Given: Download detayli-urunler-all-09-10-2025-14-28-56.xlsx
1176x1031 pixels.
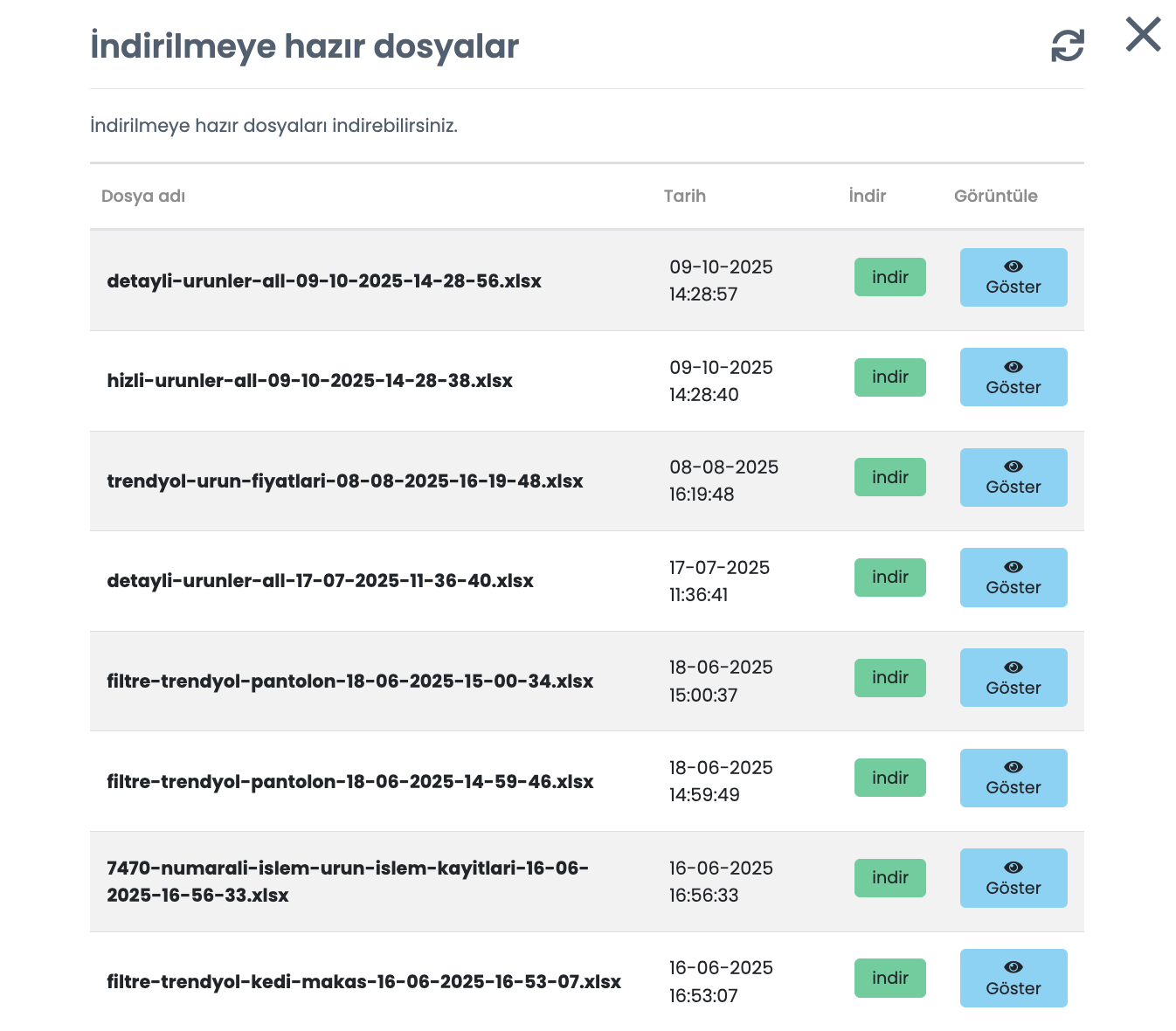Looking at the screenshot, I should [x=890, y=277].
